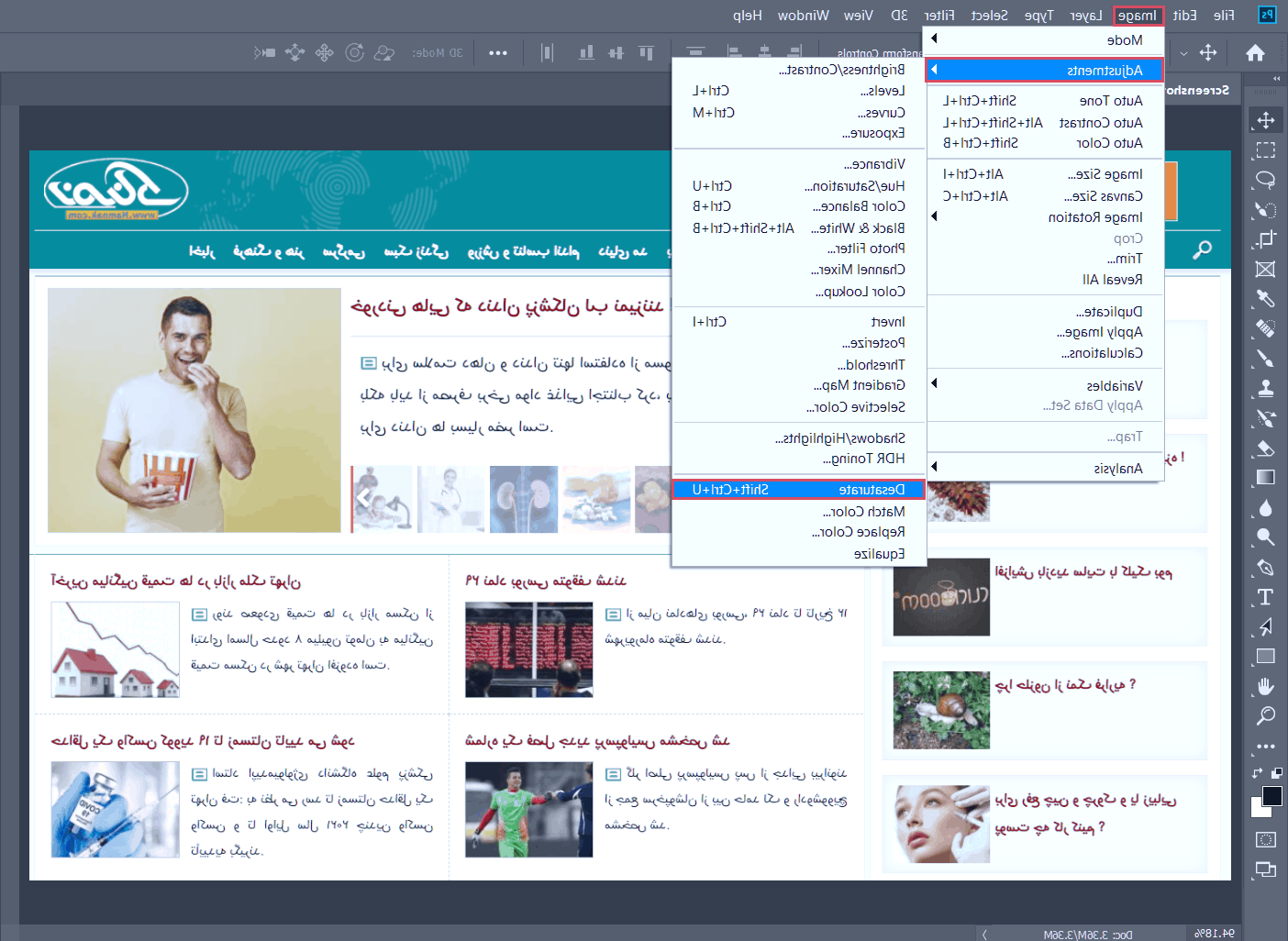Collapse the toolbar with the double arrow

coord(1275,79)
